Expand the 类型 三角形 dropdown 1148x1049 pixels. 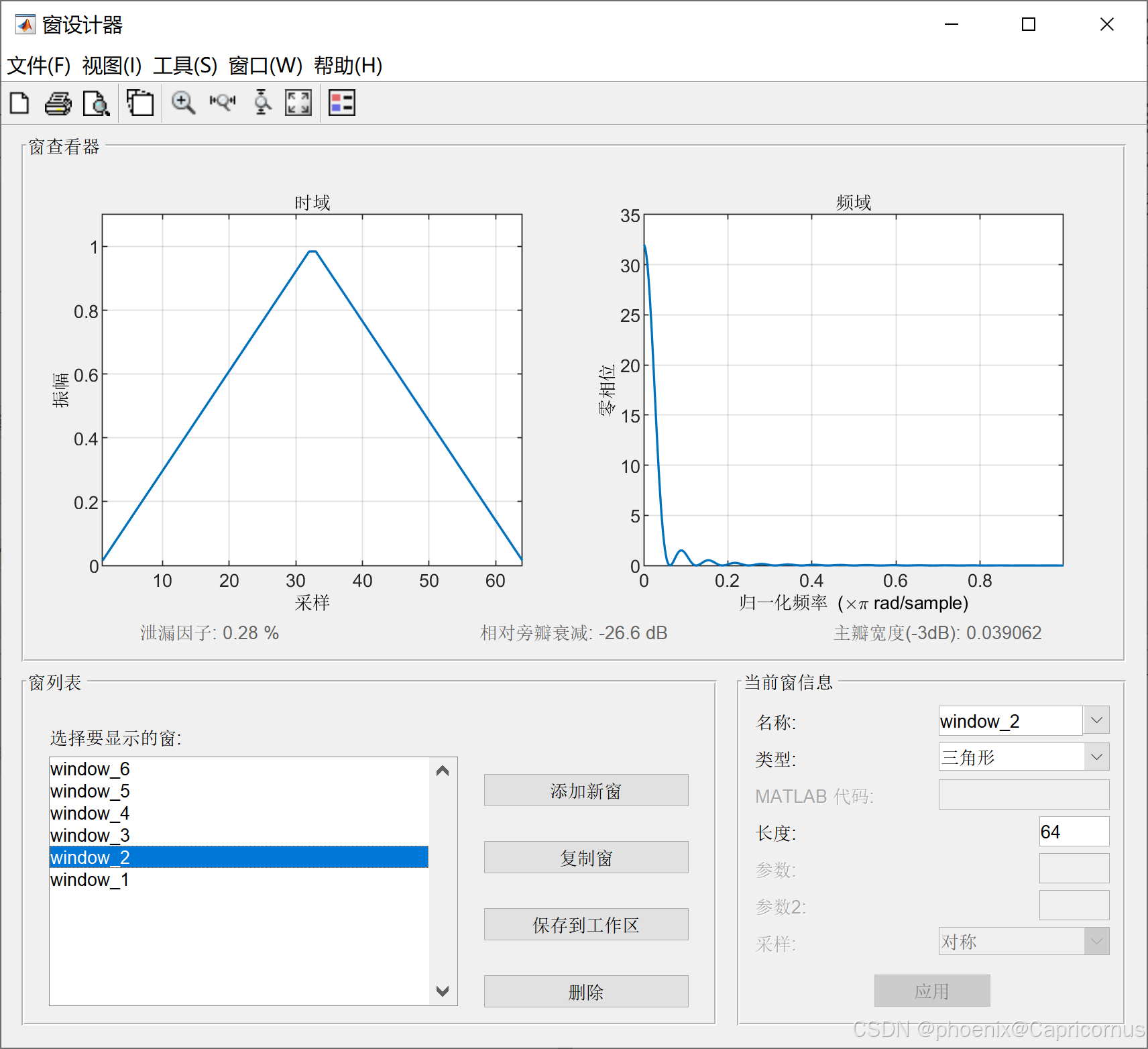pyautogui.click(x=1096, y=757)
